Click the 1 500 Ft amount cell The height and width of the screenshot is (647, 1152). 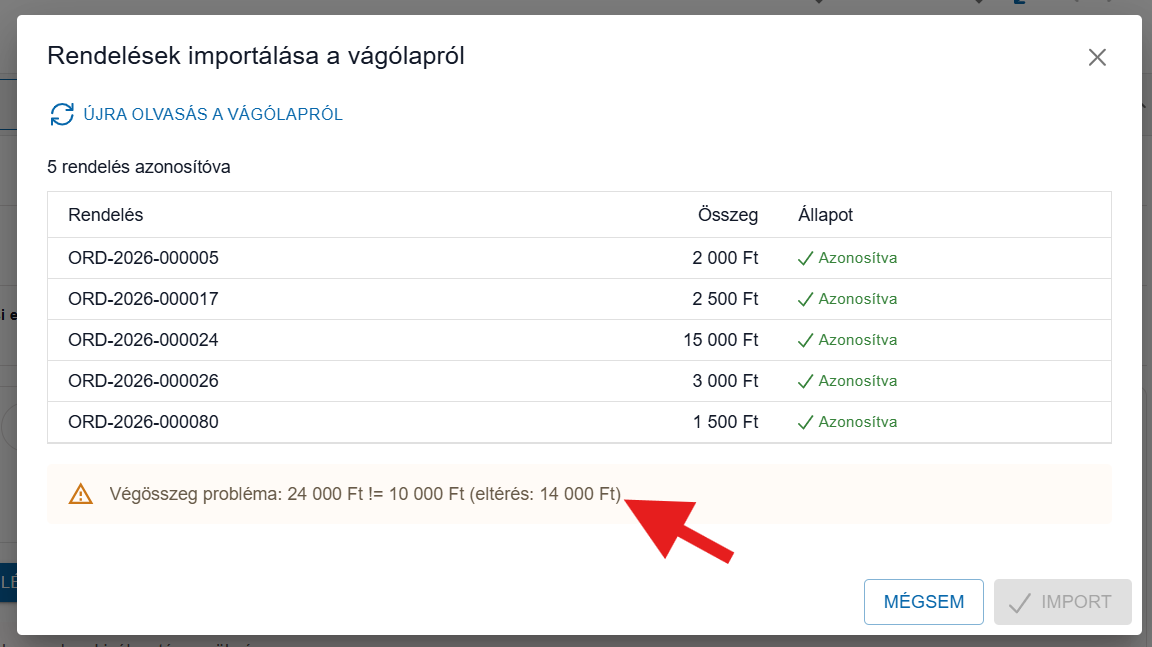point(725,422)
